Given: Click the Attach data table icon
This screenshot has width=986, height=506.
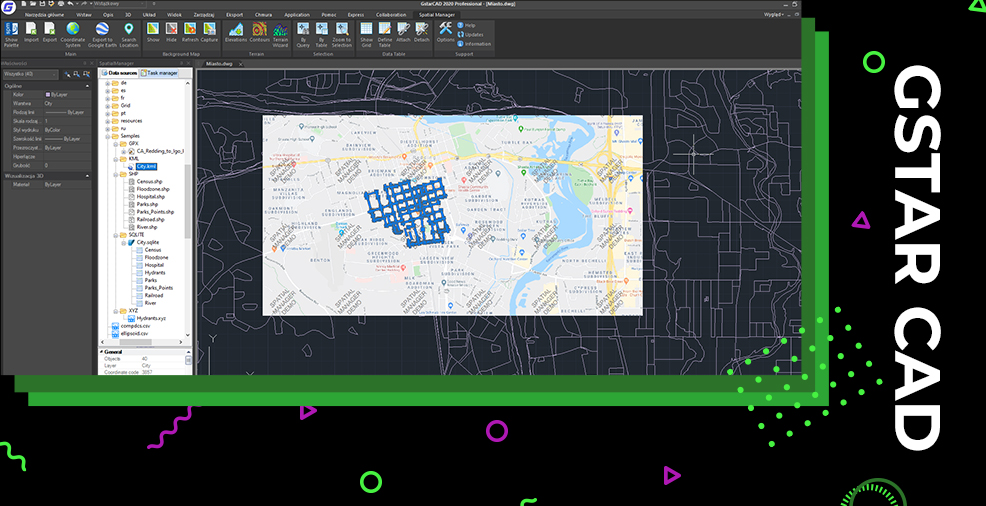Looking at the screenshot, I should tap(403, 33).
